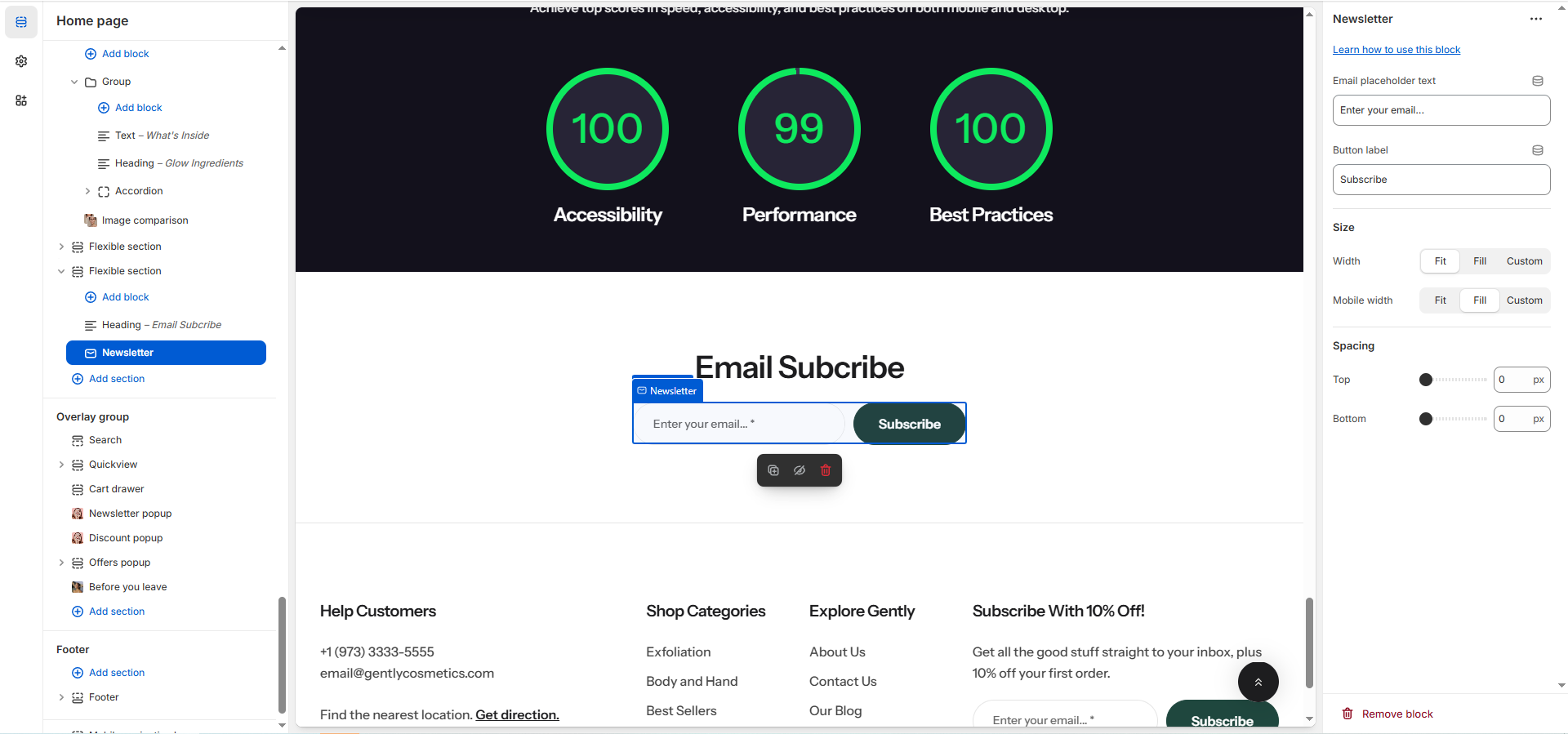Viewport: 1568px width, 734px height.
Task: Open 'Learn how to use this block' link
Action: click(x=1396, y=50)
